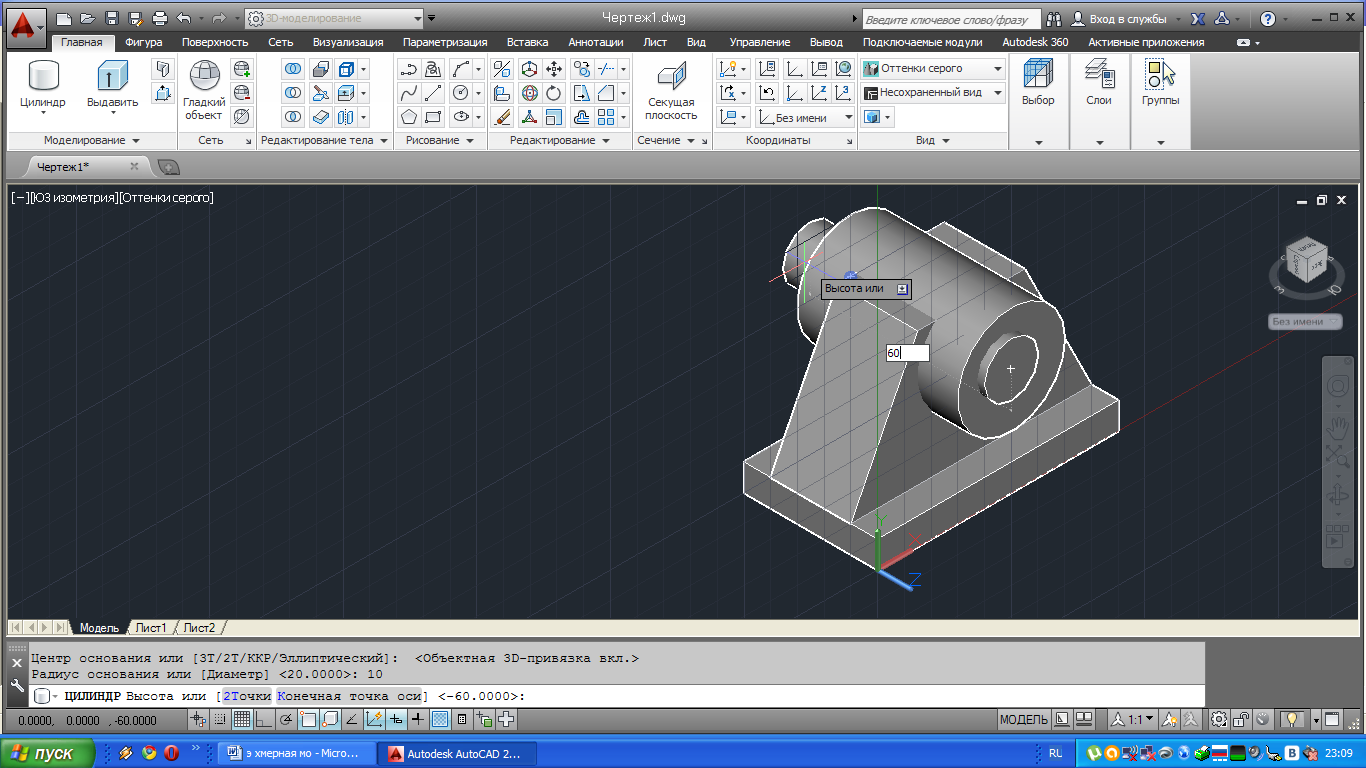Select the Лист1 layout tab
The height and width of the screenshot is (768, 1366).
(x=151, y=628)
